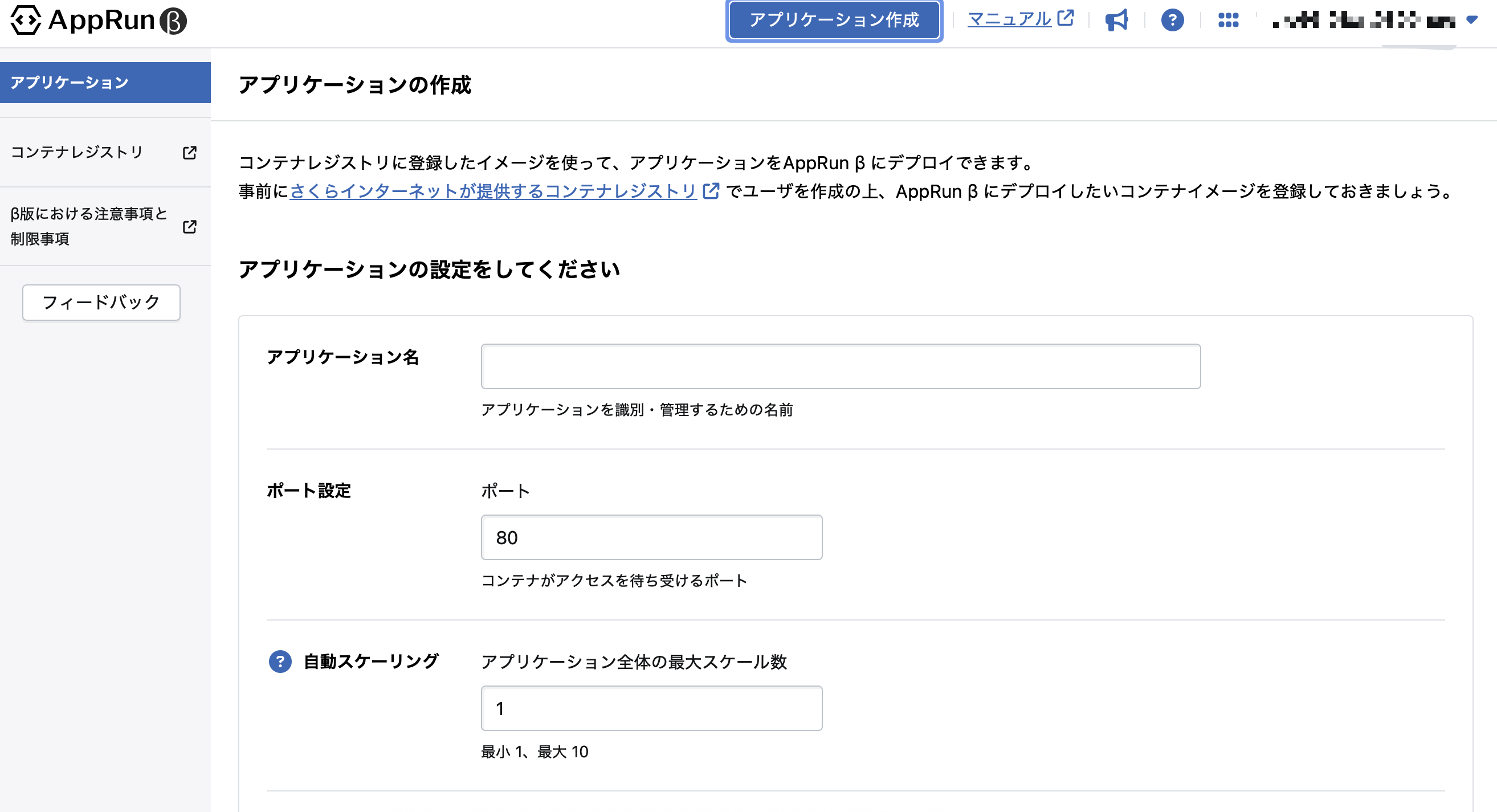Click external link icon next to コンテナレジストリ
The width and height of the screenshot is (1497, 812).
pyautogui.click(x=189, y=152)
